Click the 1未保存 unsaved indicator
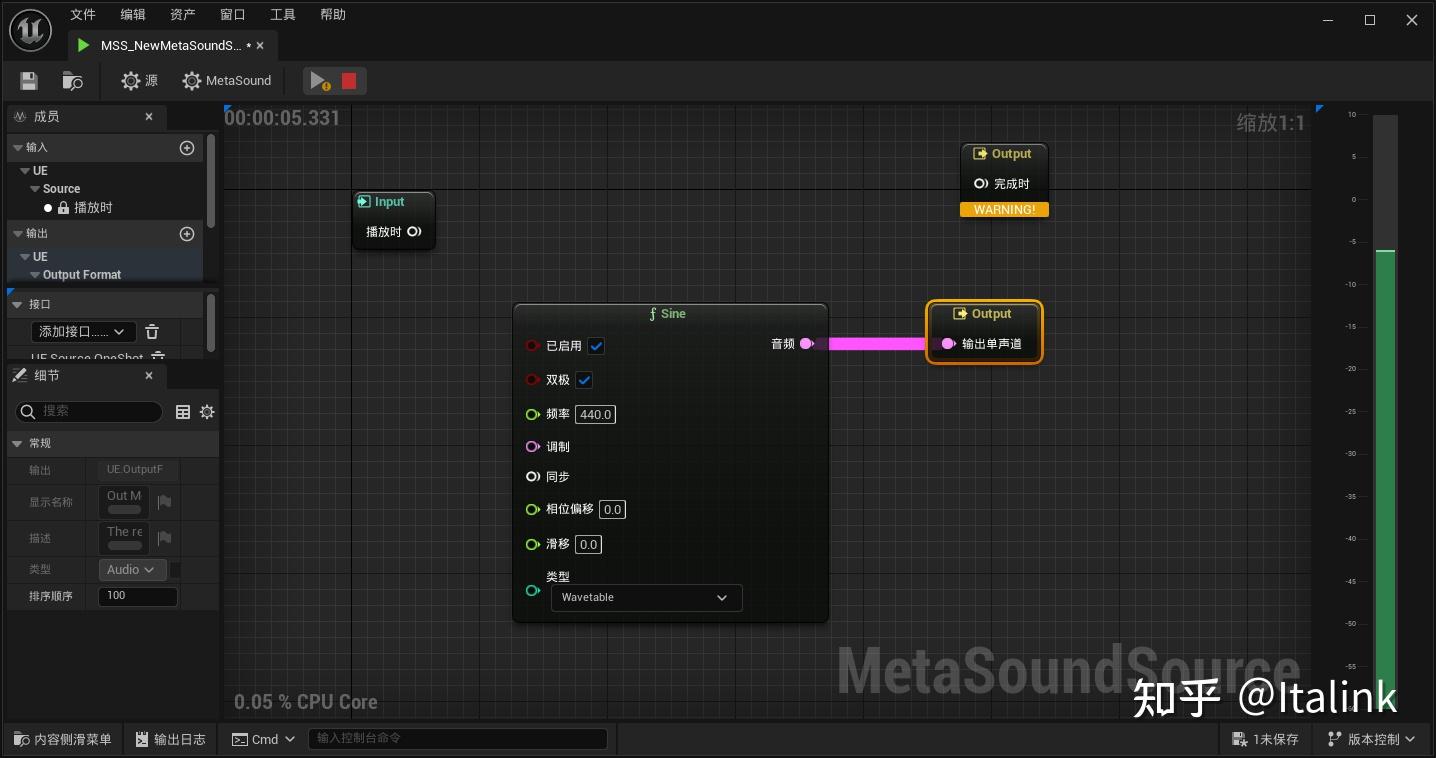The width and height of the screenshot is (1436, 758). pyautogui.click(x=1266, y=740)
